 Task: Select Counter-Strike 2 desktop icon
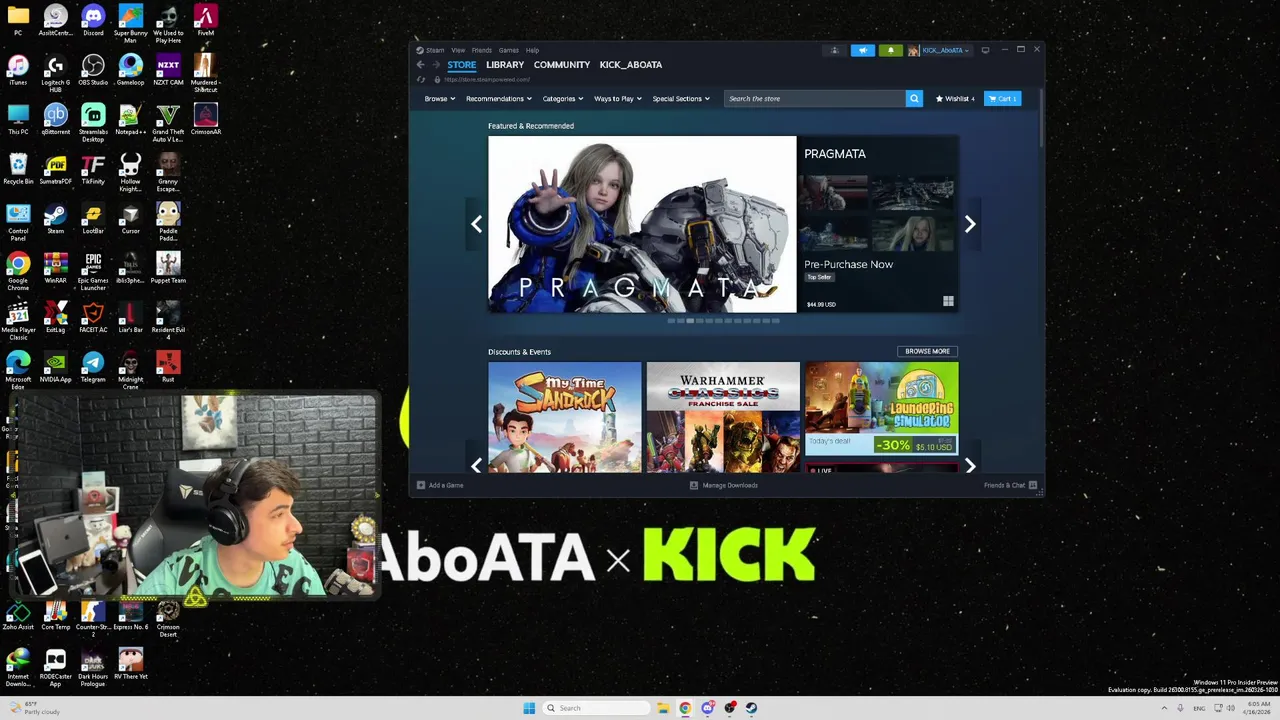pyautogui.click(x=93, y=617)
